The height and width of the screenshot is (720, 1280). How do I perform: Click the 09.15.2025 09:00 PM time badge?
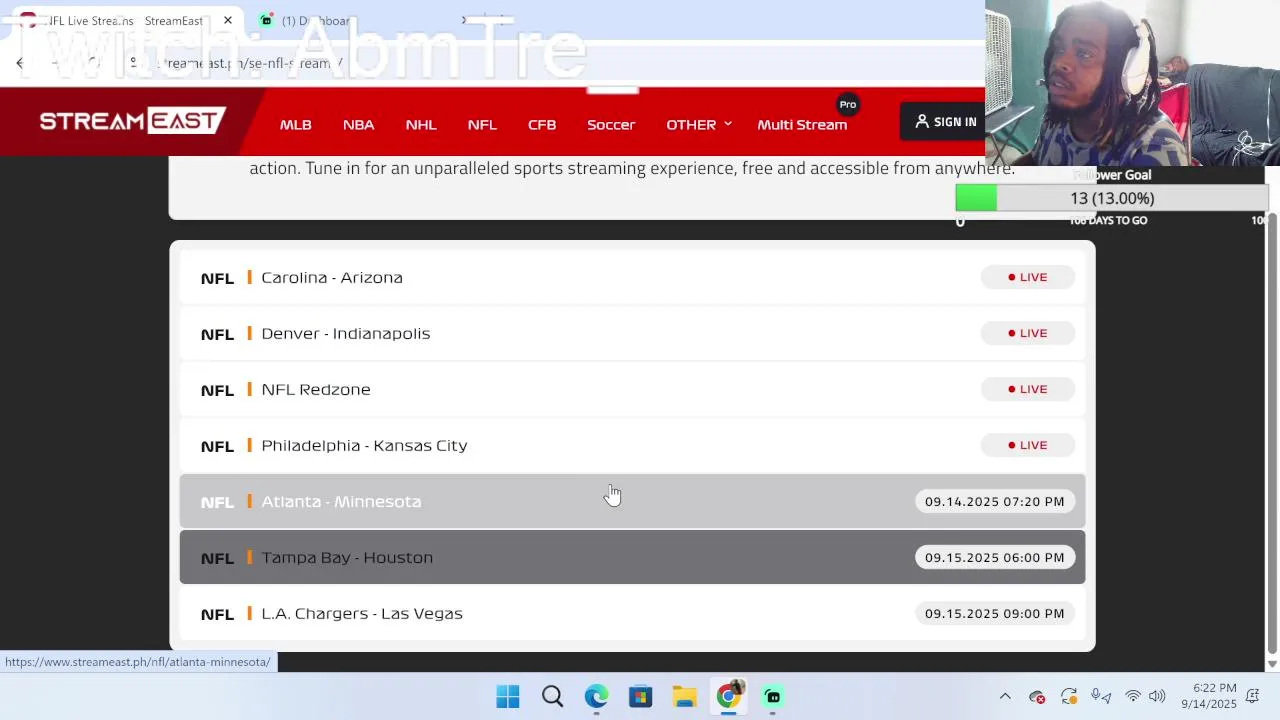(x=995, y=613)
